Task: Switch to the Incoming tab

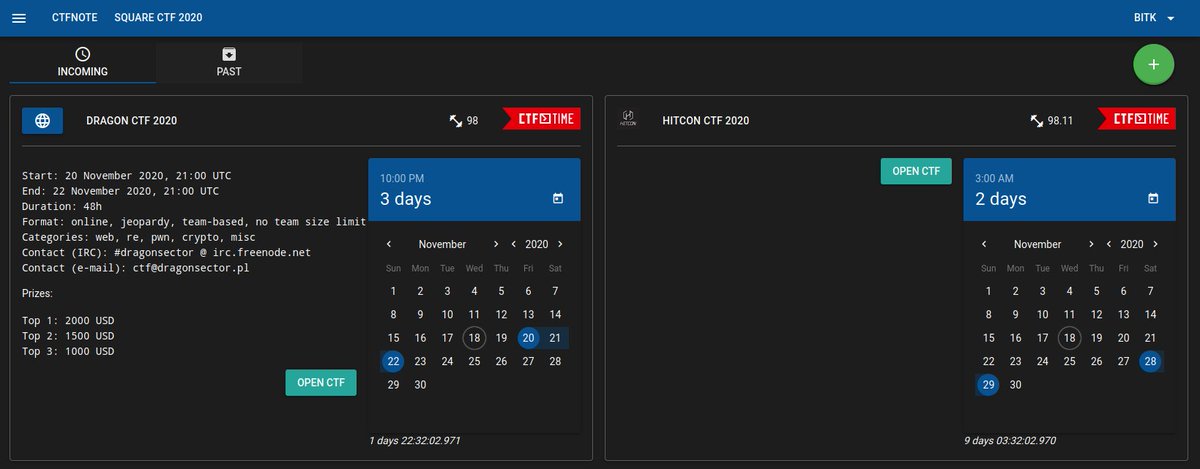Action: point(83,62)
